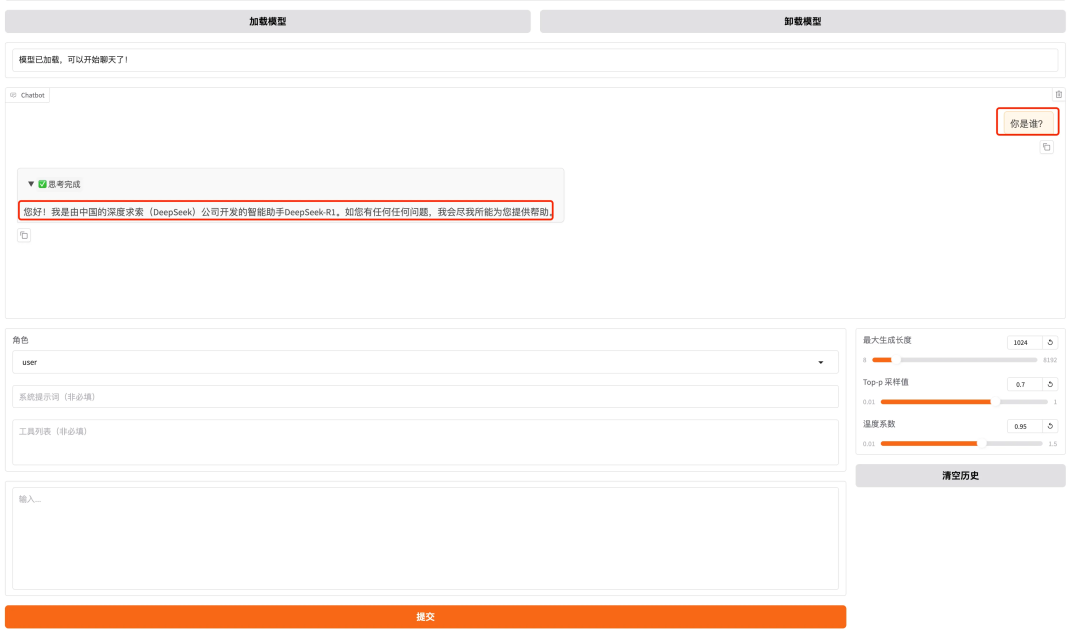This screenshot has width=1080, height=640.
Task: Reset the 温度系数 value
Action: 1050,426
